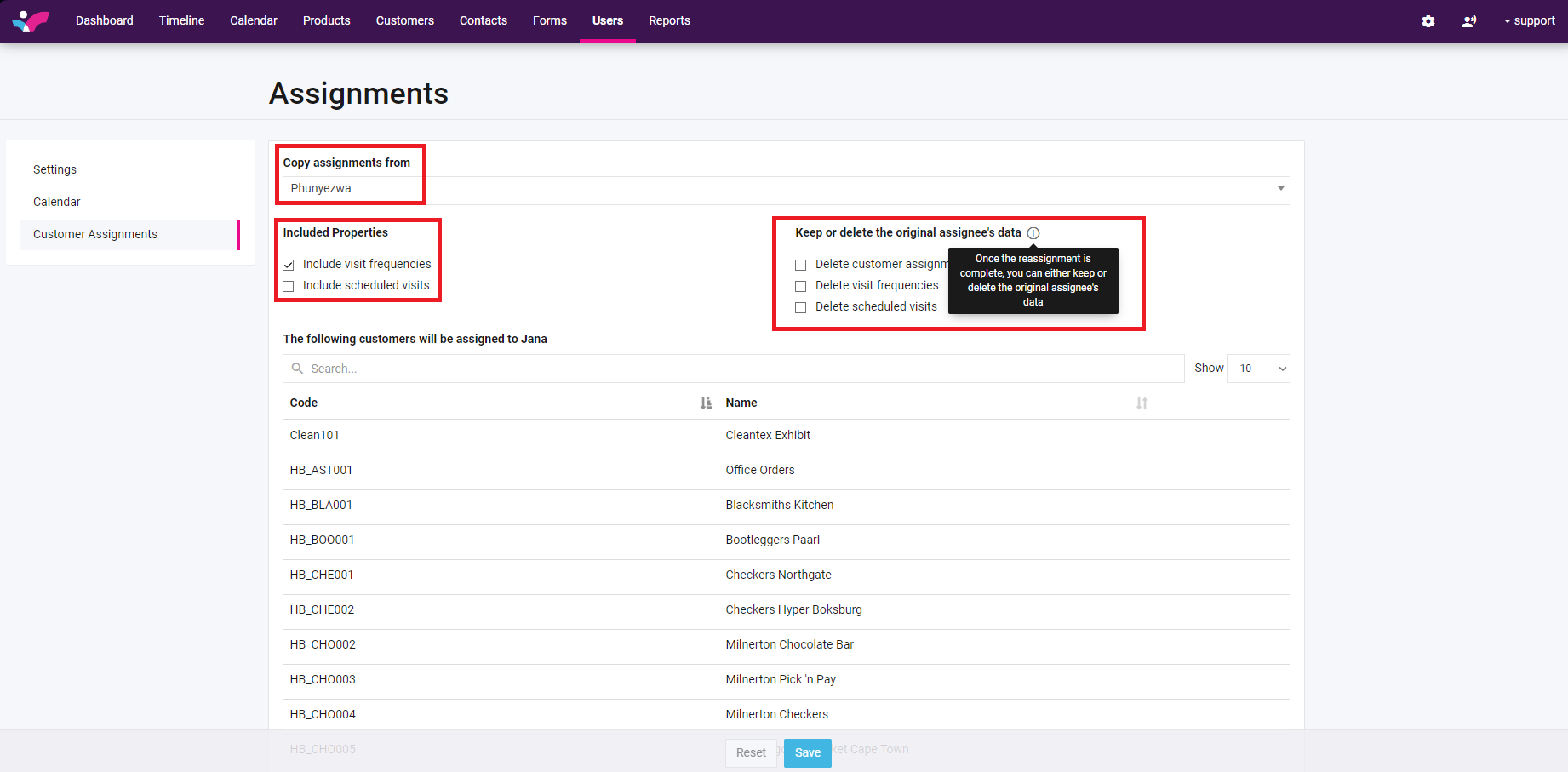The width and height of the screenshot is (1568, 772).
Task: Click the Save button
Action: click(807, 752)
